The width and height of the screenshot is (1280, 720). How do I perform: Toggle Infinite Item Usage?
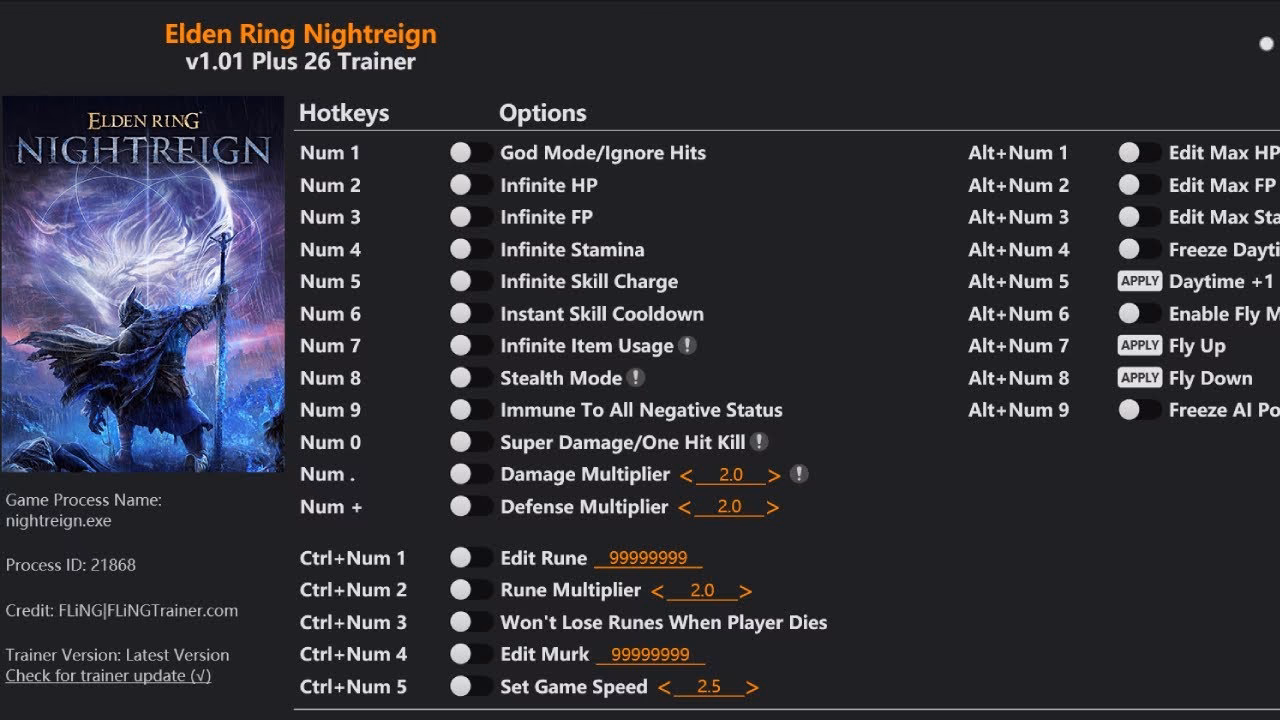pos(470,345)
